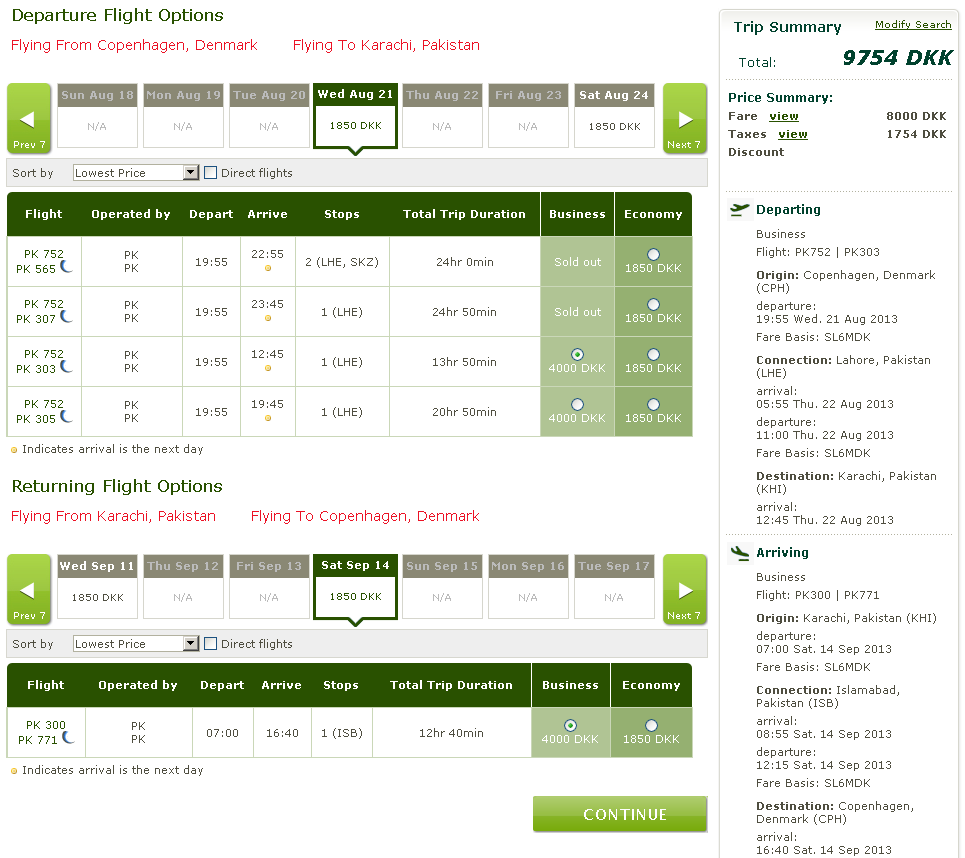View Taxes breakdown link in Price Summary
This screenshot has height=858, width=965.
coord(792,134)
